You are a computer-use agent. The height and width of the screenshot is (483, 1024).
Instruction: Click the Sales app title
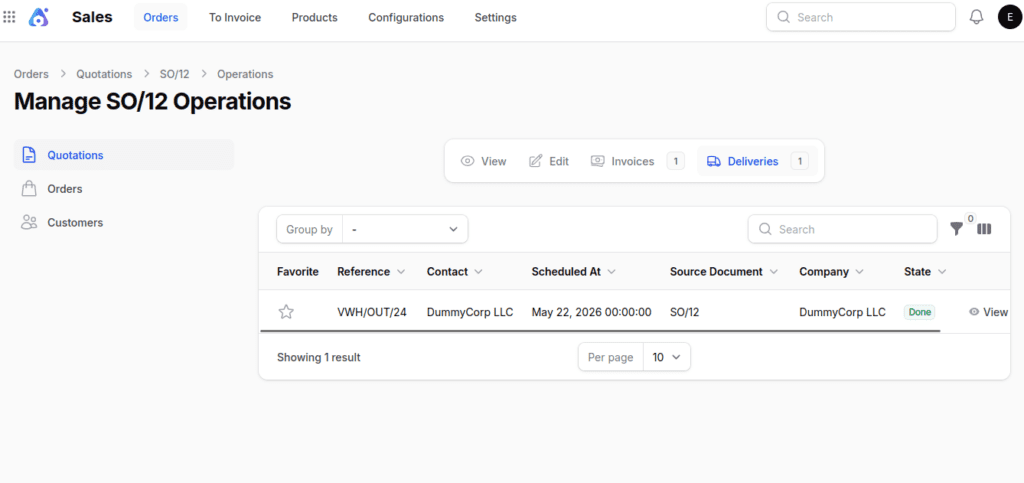[x=92, y=18]
